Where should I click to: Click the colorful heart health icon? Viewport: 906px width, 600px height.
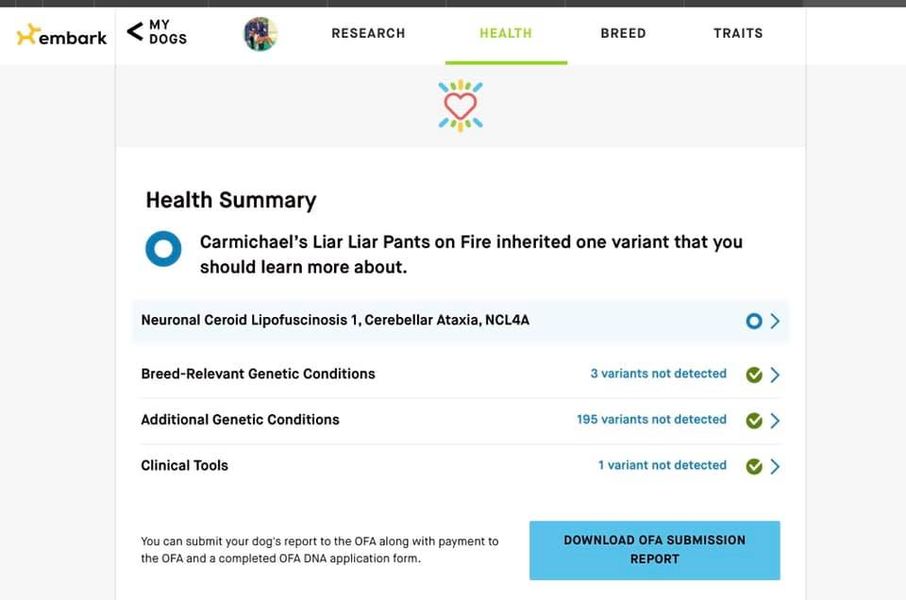(x=460, y=105)
